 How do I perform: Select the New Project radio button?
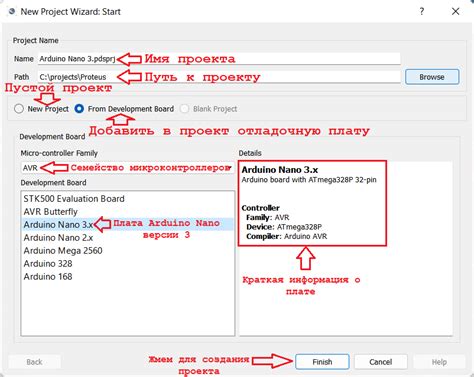click(x=19, y=109)
